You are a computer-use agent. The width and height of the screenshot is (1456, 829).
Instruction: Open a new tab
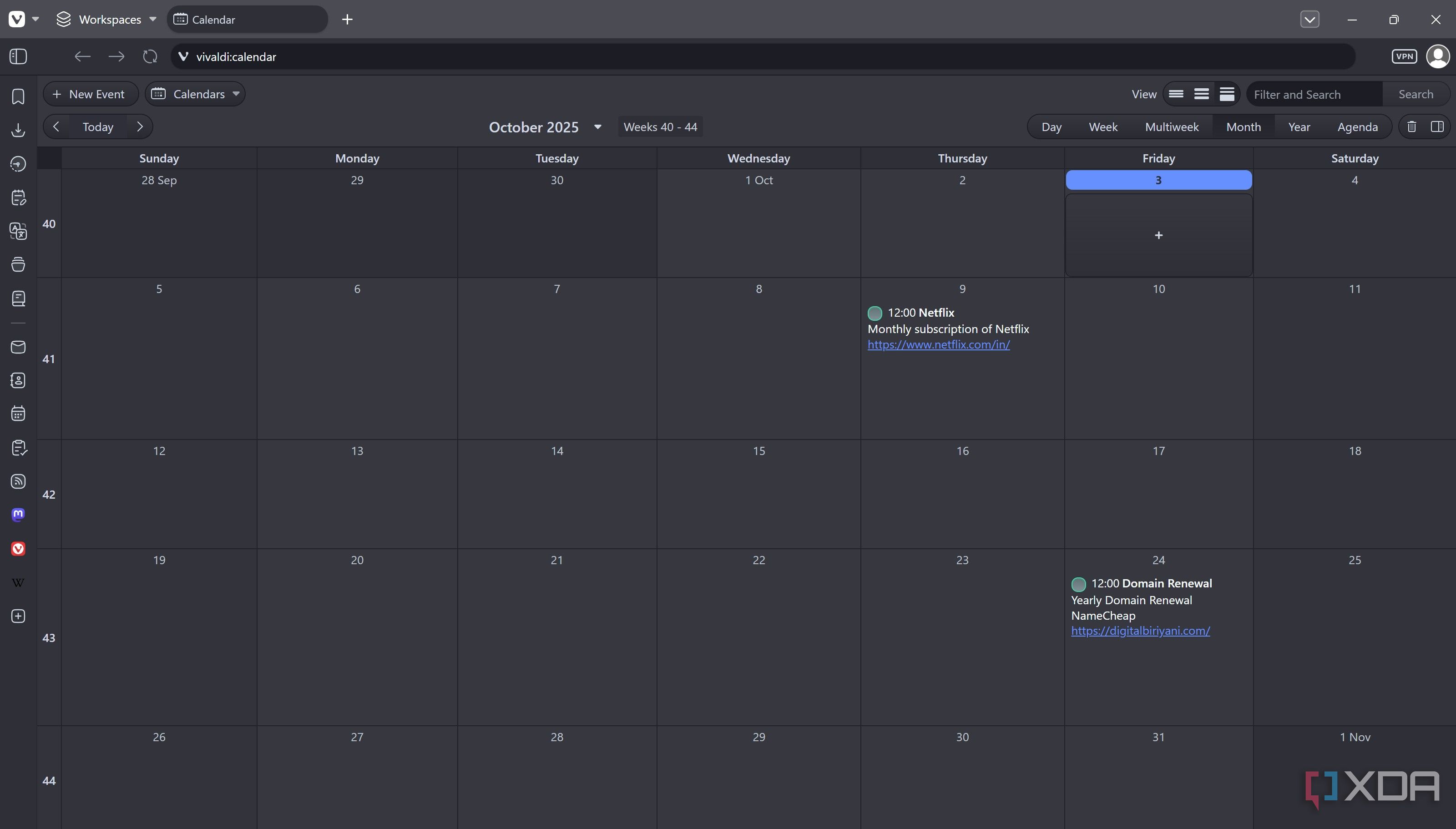pos(347,20)
